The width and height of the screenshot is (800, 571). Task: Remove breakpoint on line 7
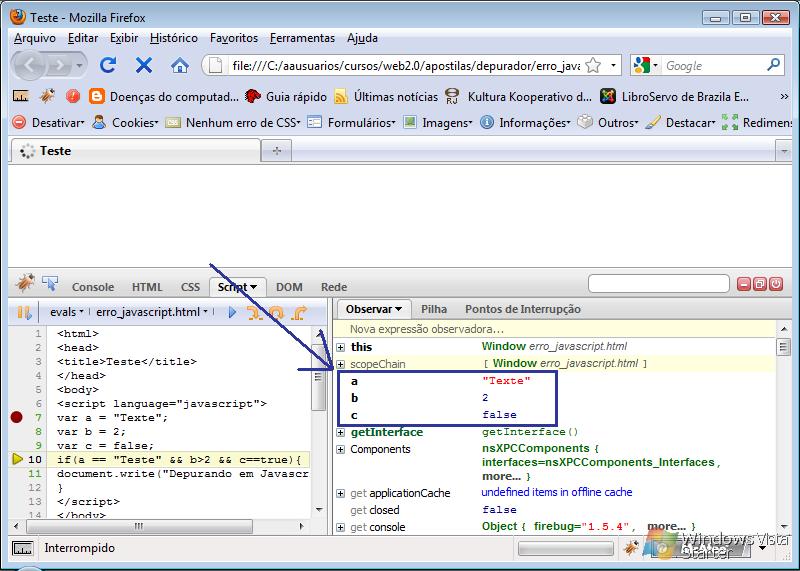point(16,417)
